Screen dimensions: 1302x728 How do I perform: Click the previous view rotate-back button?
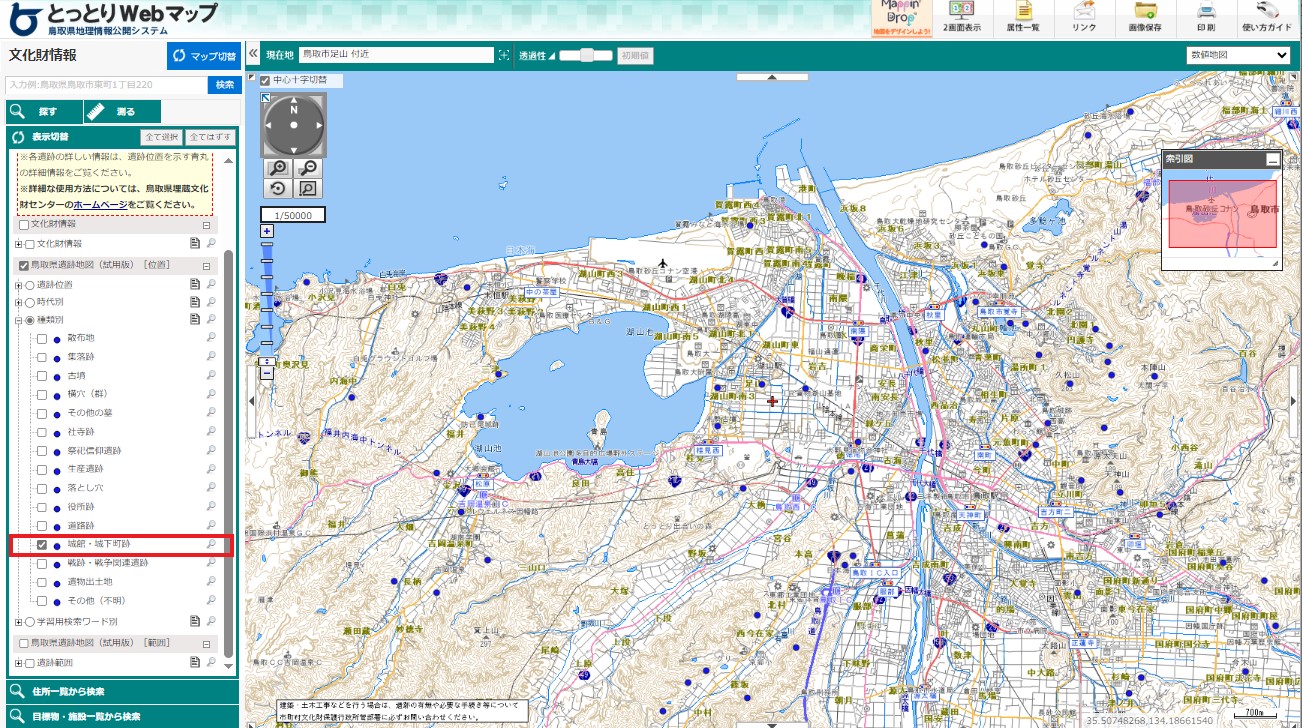click(x=278, y=188)
